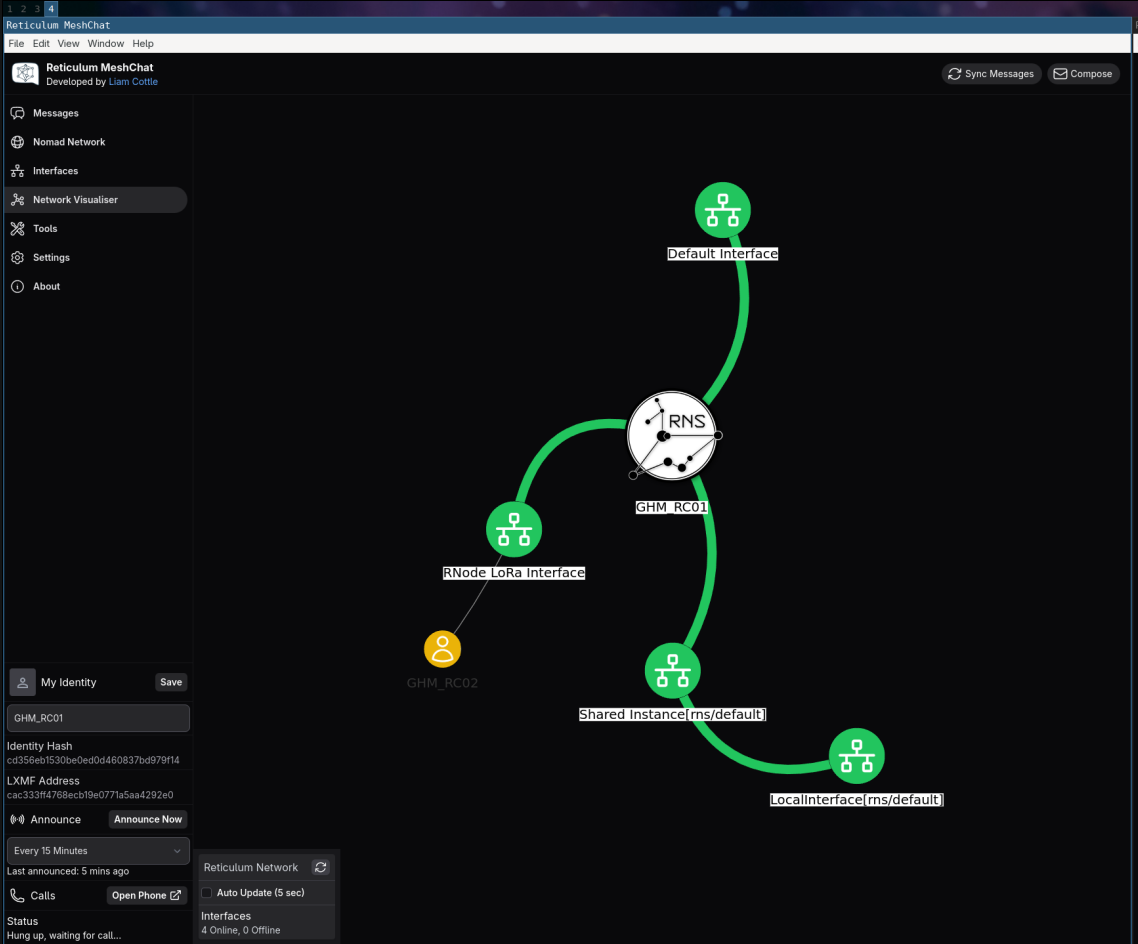Click the central RNS GHM_RC01 node

(x=673, y=436)
